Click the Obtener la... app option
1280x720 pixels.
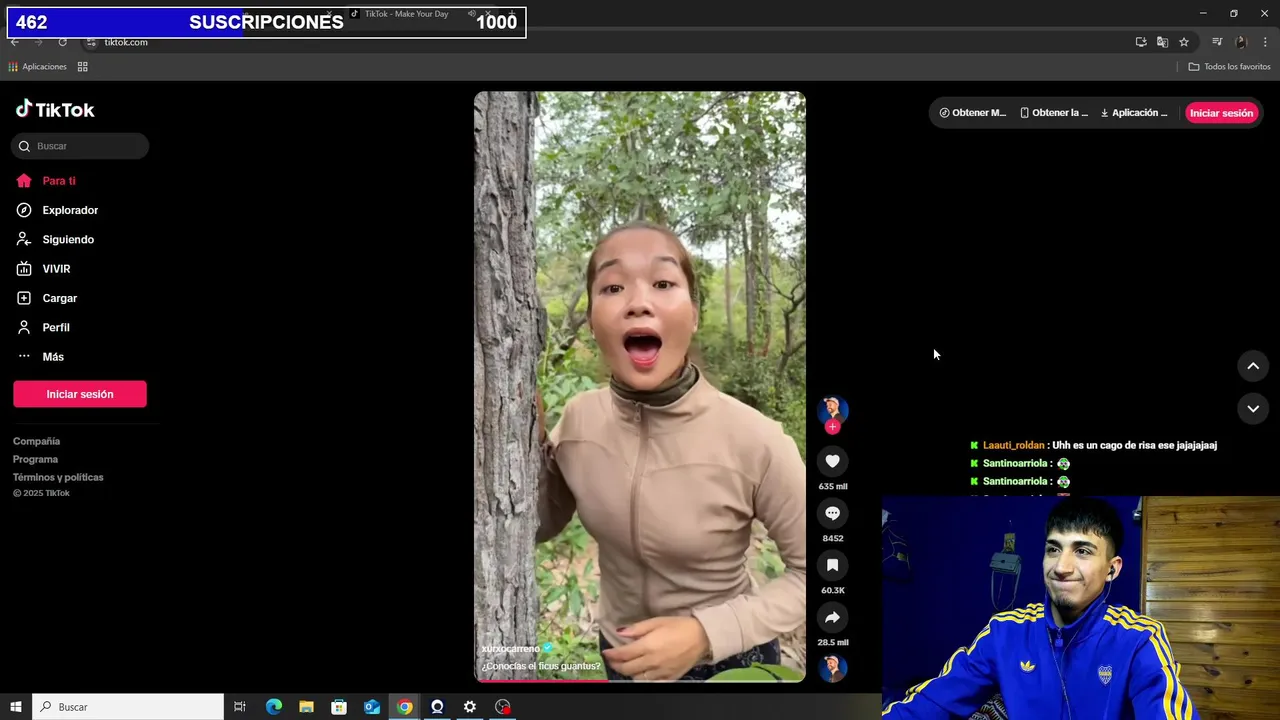point(1054,113)
